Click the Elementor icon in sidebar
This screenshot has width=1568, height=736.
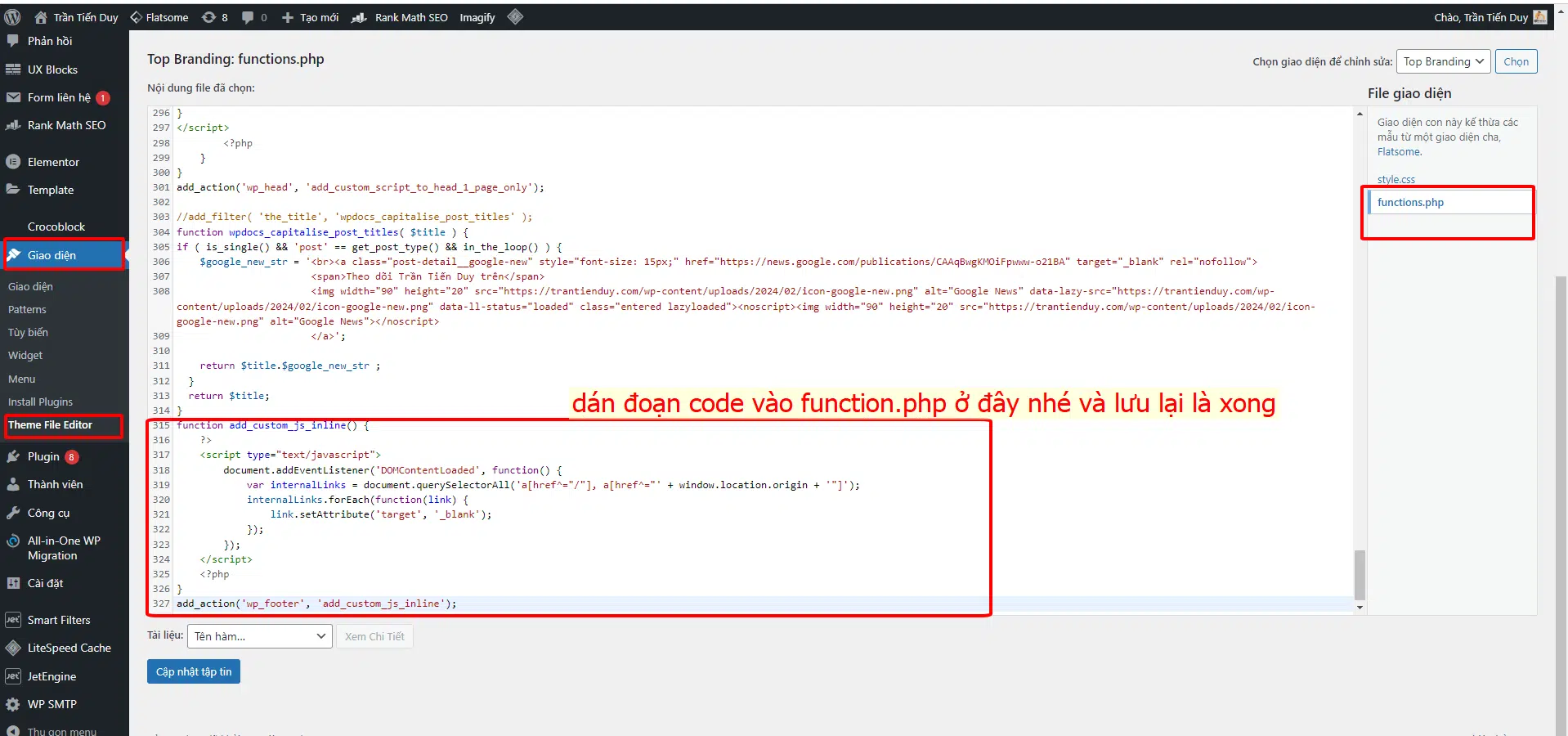13,162
